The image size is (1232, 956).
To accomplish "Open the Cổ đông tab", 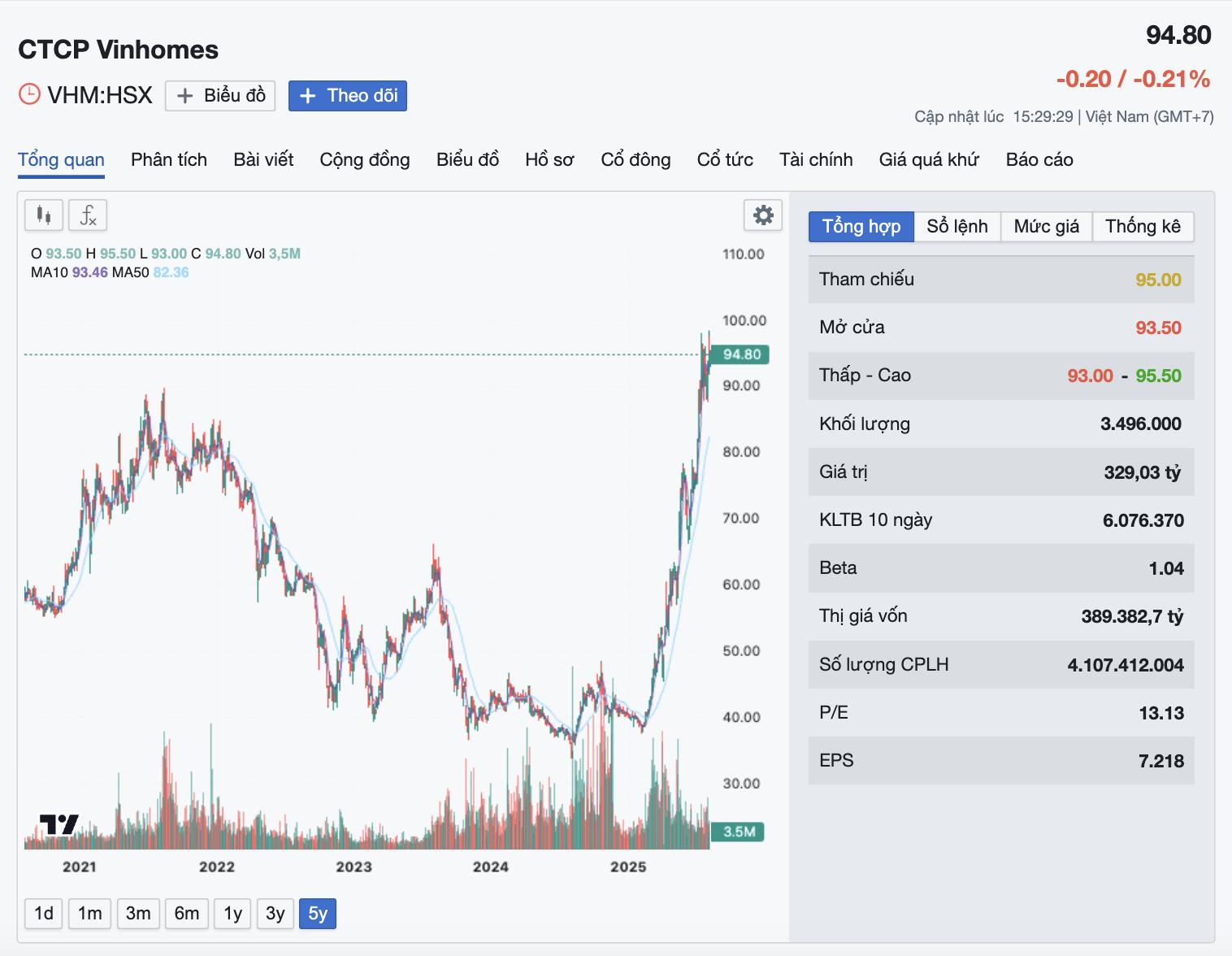I will coord(636,159).
